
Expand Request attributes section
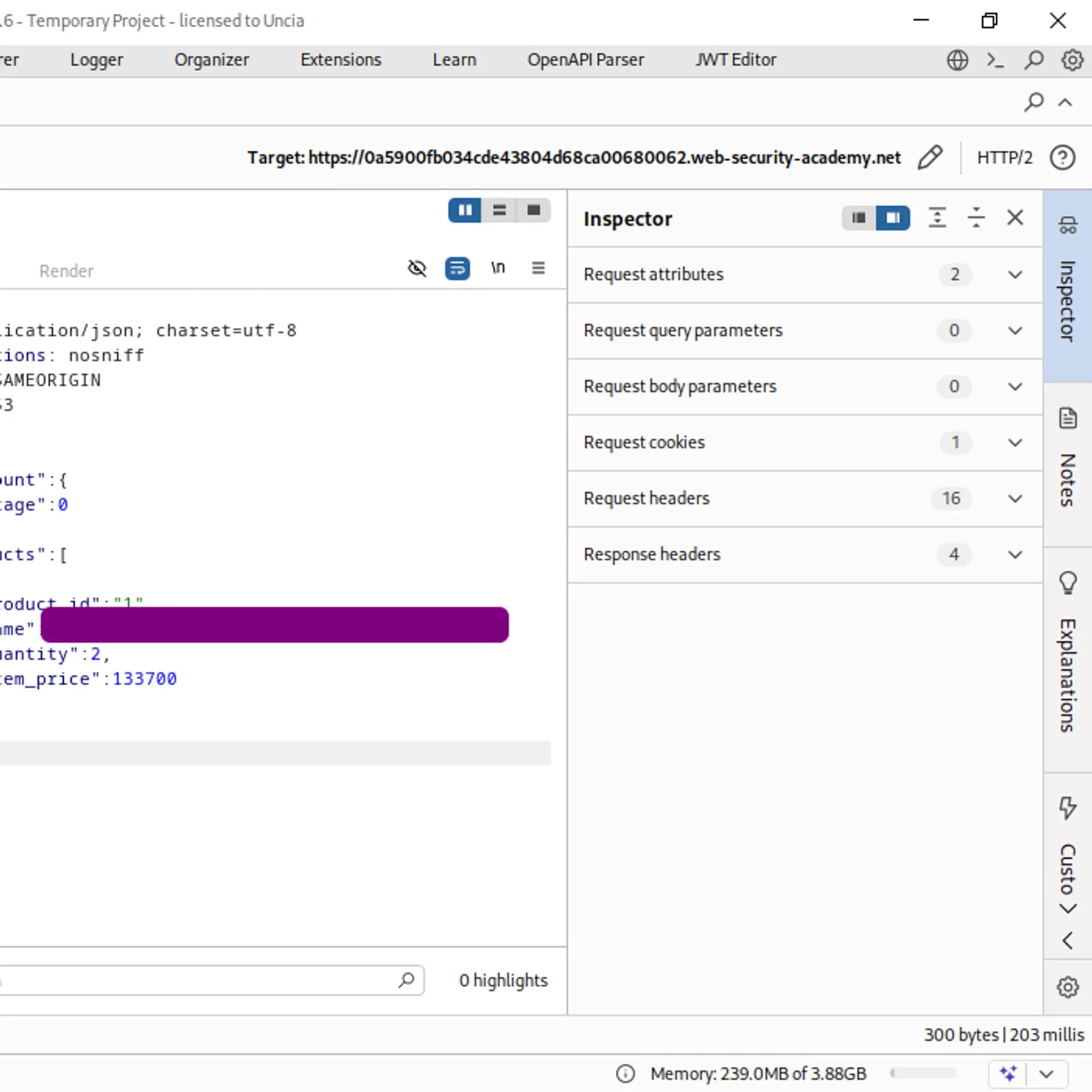click(805, 275)
